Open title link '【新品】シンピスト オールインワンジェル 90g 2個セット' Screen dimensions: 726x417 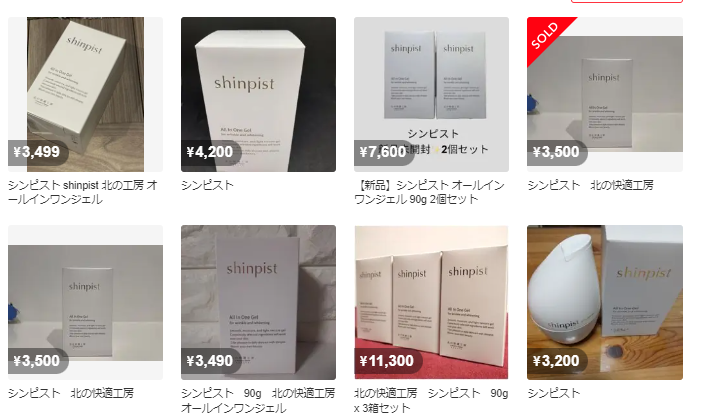click(x=429, y=193)
